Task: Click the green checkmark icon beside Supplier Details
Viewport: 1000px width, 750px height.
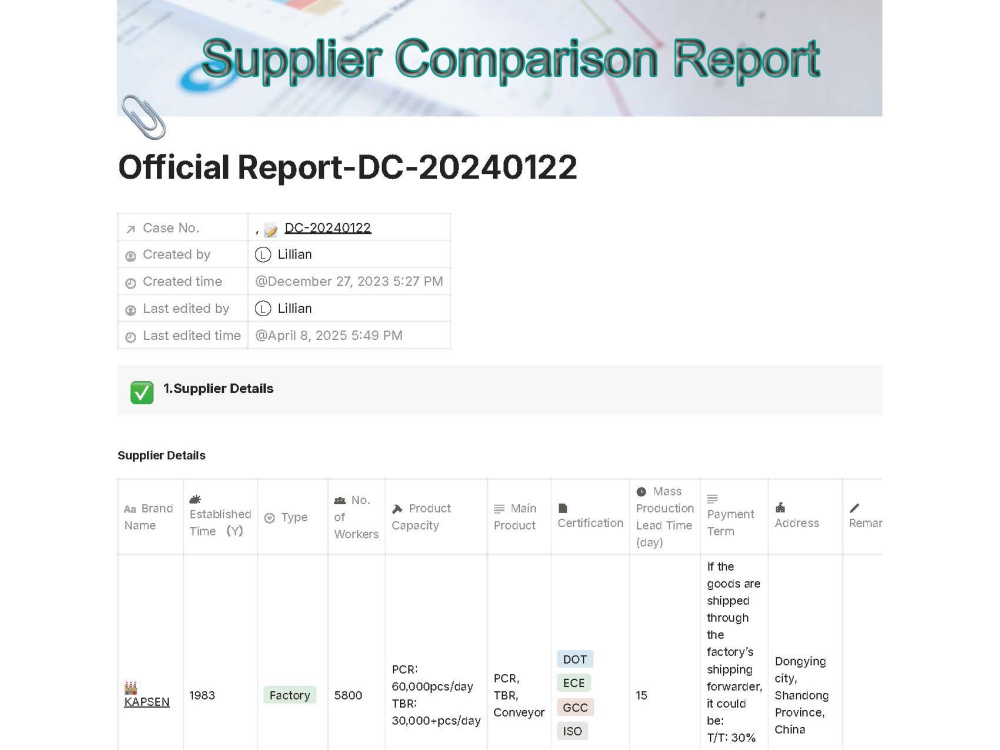Action: 142,392
